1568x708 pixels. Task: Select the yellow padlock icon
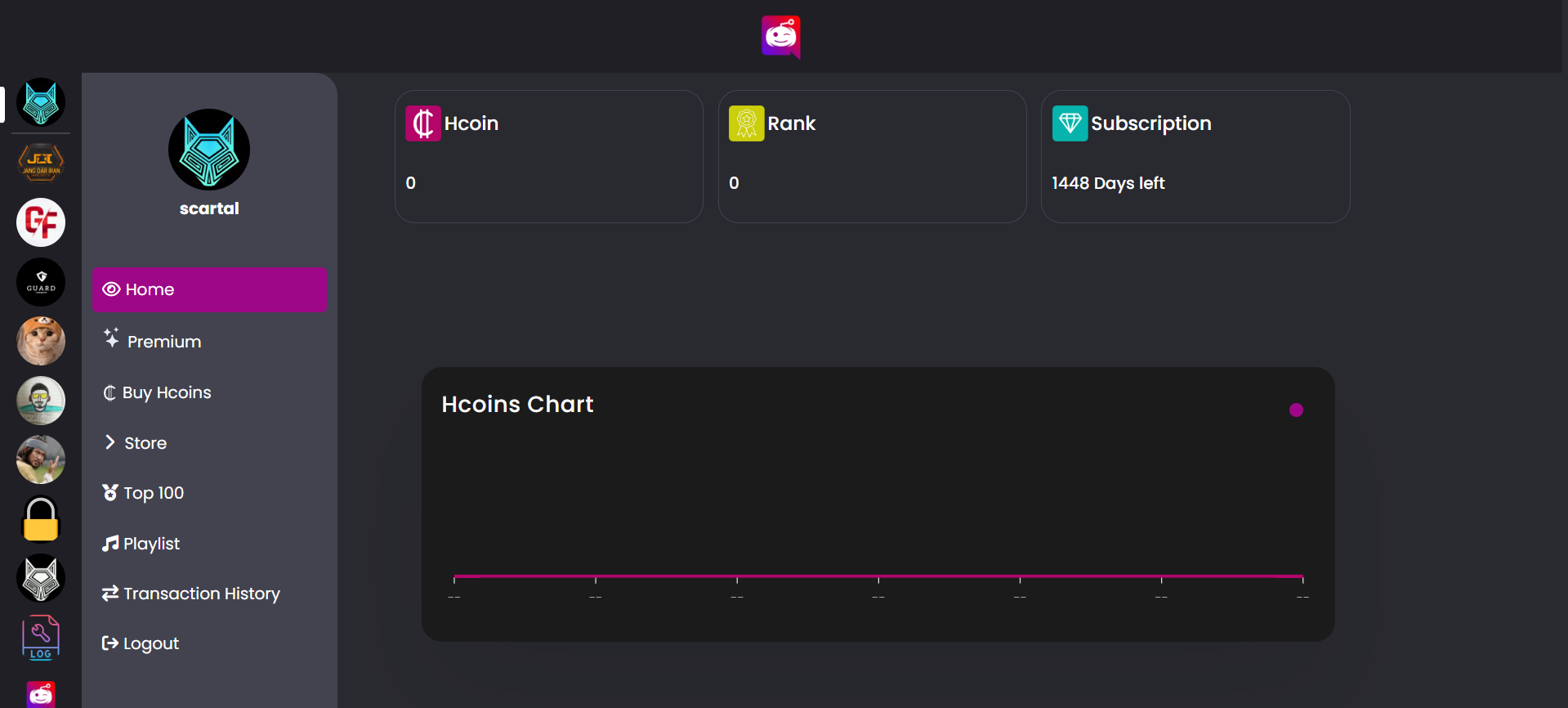tap(41, 519)
